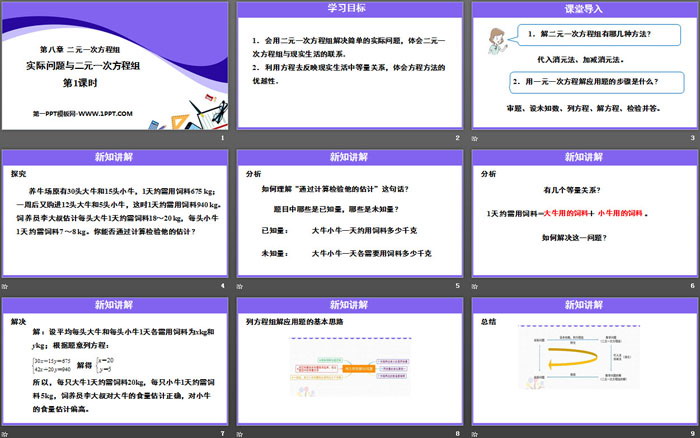Click the 新知讲解 header on slide 5

point(350,157)
